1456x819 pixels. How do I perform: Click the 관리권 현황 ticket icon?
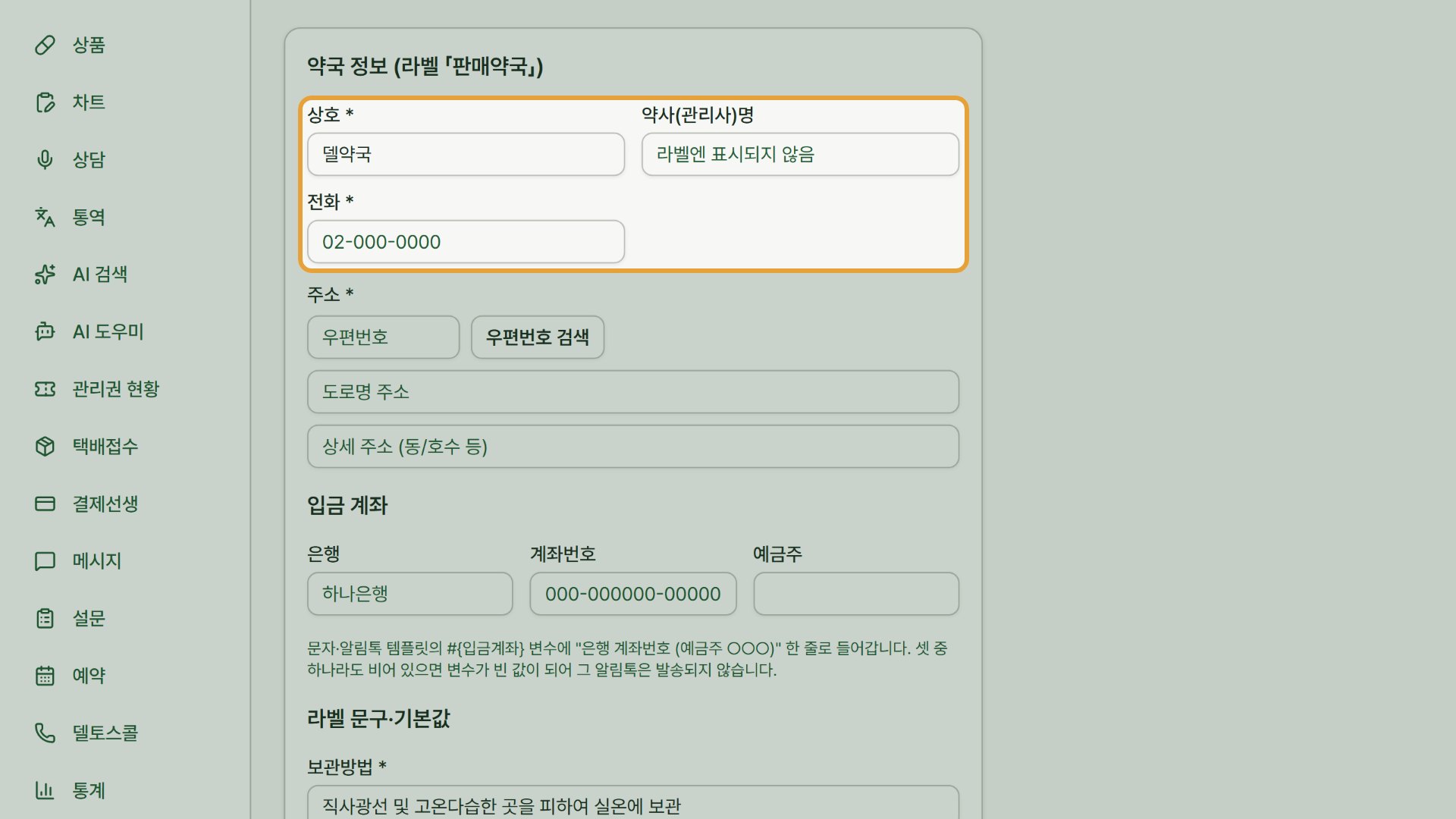tap(45, 389)
